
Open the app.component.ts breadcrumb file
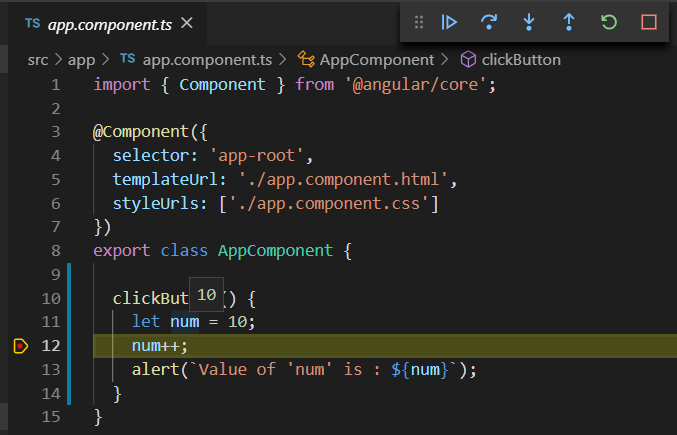point(204,60)
